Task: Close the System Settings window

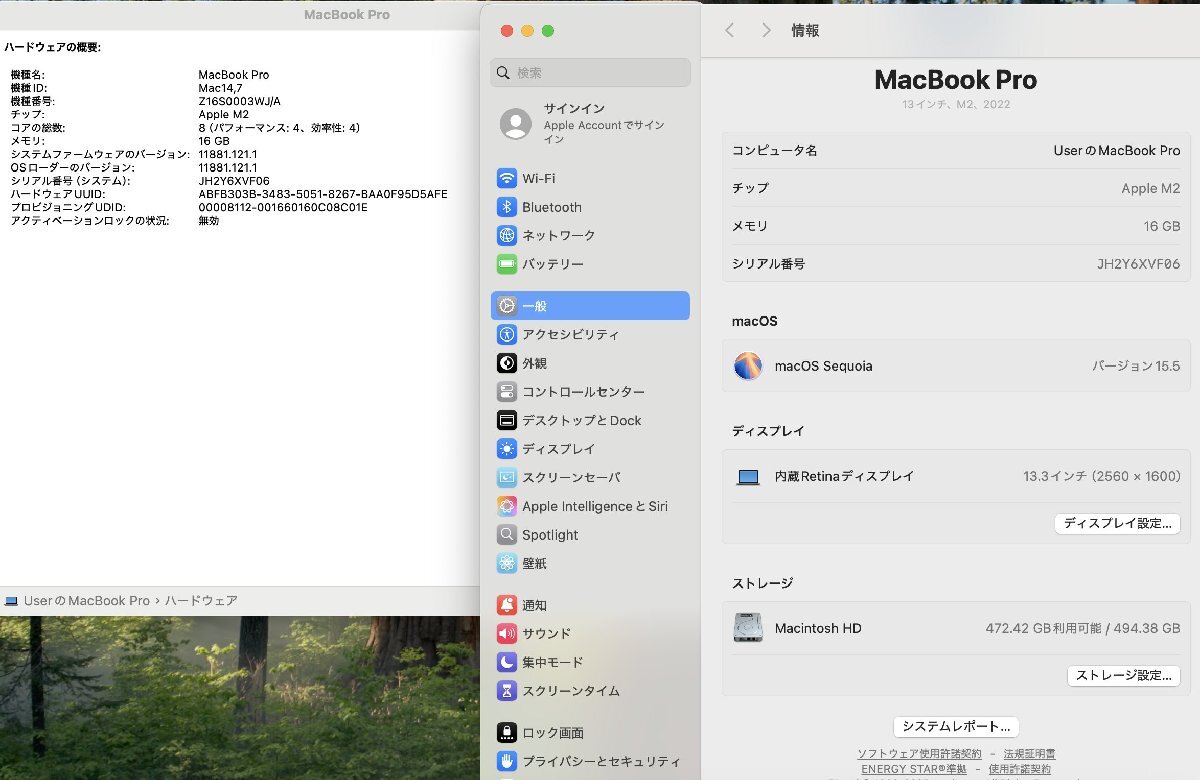Action: tap(507, 31)
